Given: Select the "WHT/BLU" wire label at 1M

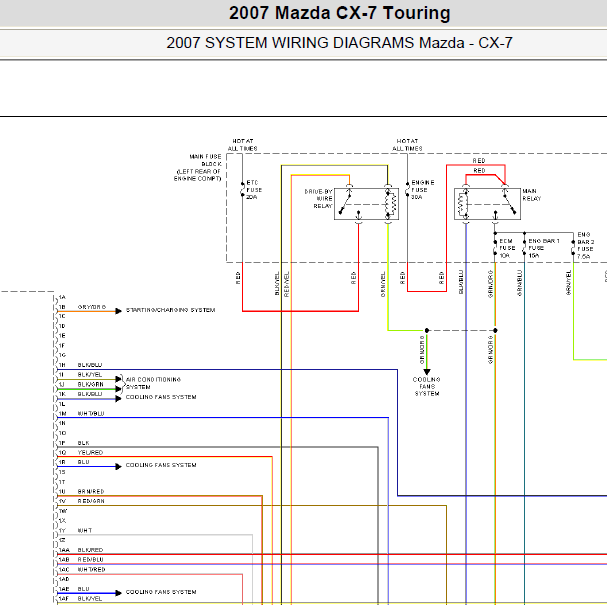Looking at the screenshot, I should coord(91,413).
